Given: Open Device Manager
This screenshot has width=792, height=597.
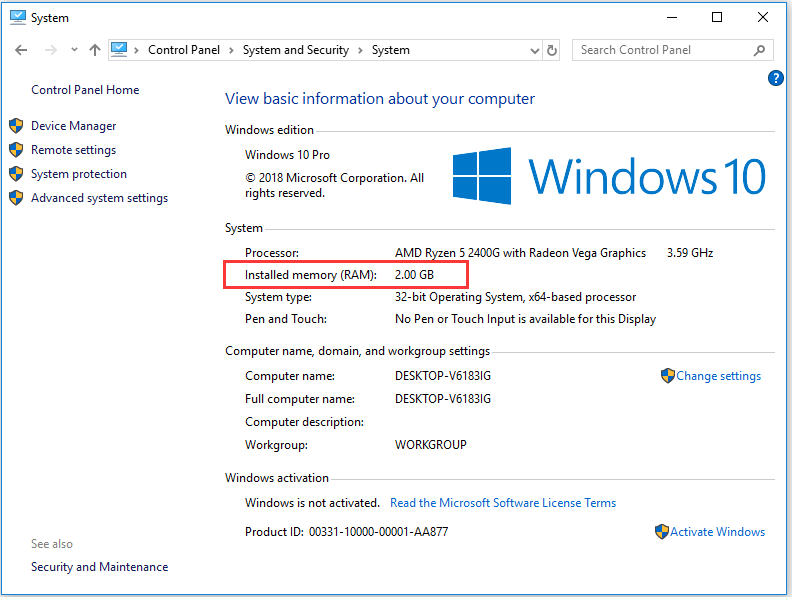Looking at the screenshot, I should tap(73, 126).
